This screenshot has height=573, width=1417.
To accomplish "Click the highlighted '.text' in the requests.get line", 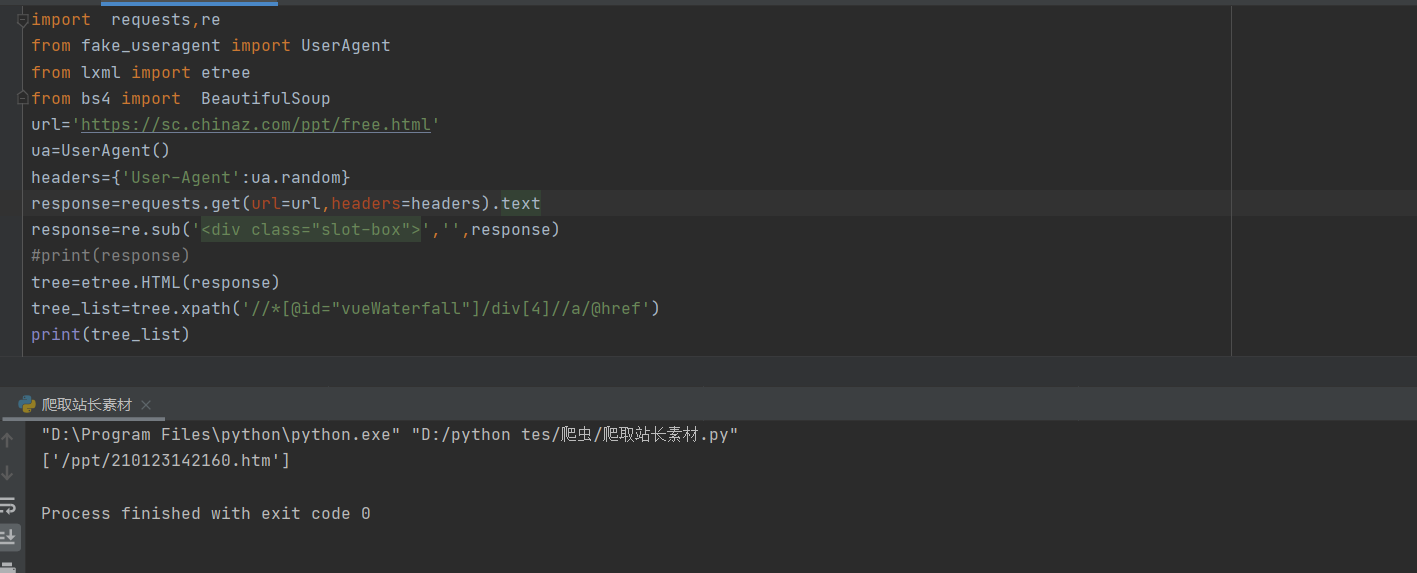I will click(x=521, y=203).
